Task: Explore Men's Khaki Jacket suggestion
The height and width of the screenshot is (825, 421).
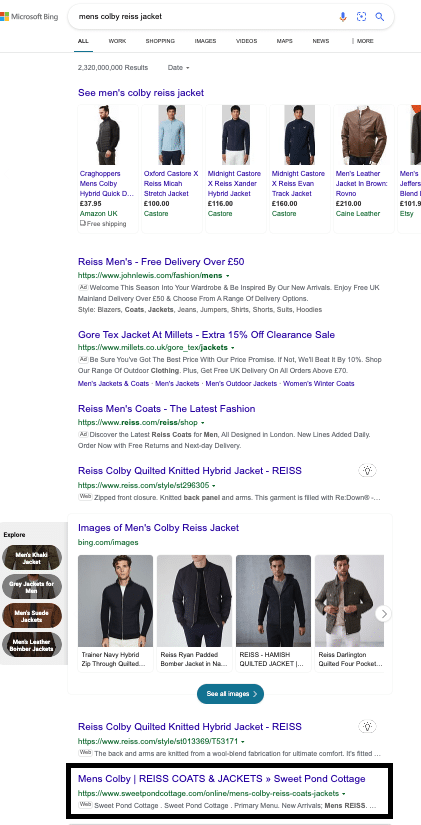Action: [x=32, y=558]
